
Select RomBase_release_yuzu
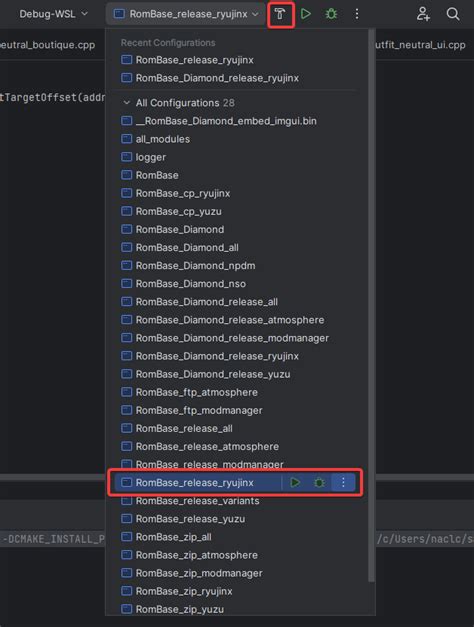(x=236, y=519)
